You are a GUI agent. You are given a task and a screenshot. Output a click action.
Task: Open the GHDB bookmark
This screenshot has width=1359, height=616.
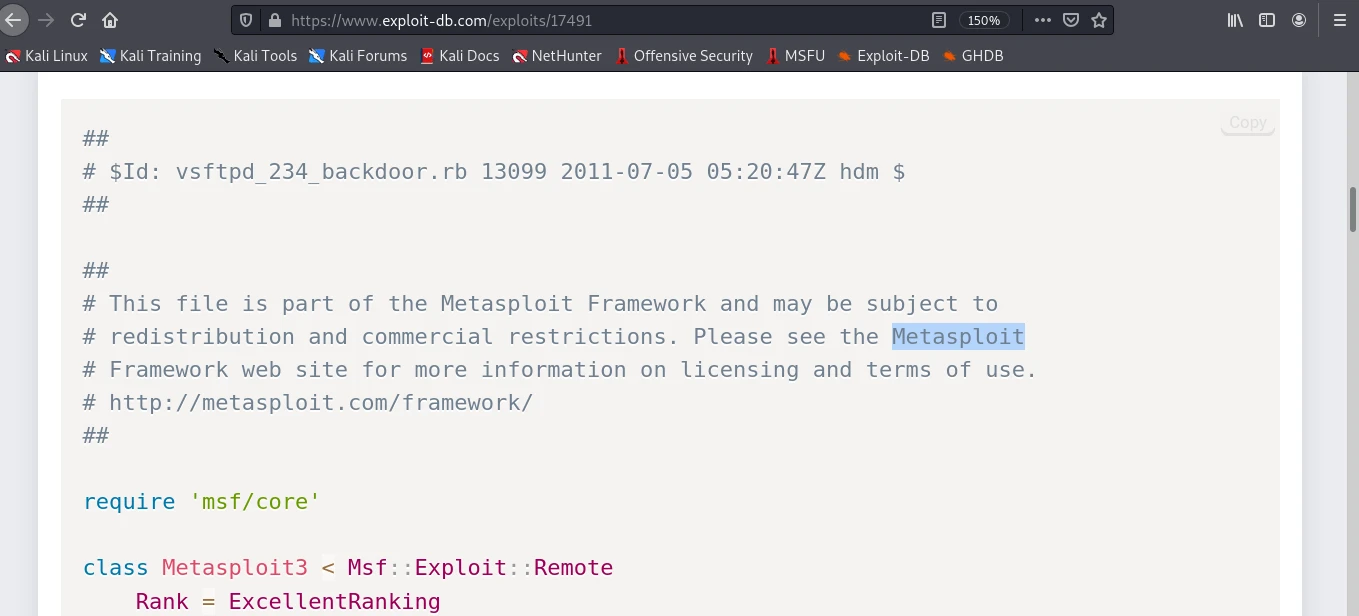click(973, 56)
